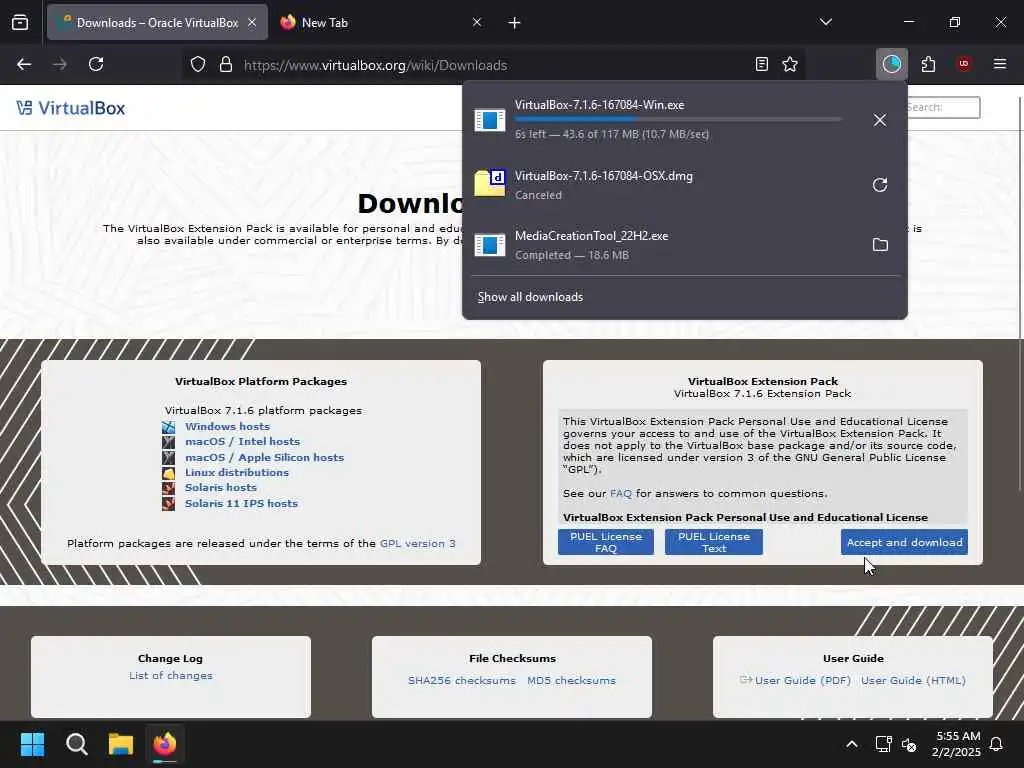Image resolution: width=1024 pixels, height=768 pixels.
Task: Close the New Tab tab
Action: click(477, 22)
